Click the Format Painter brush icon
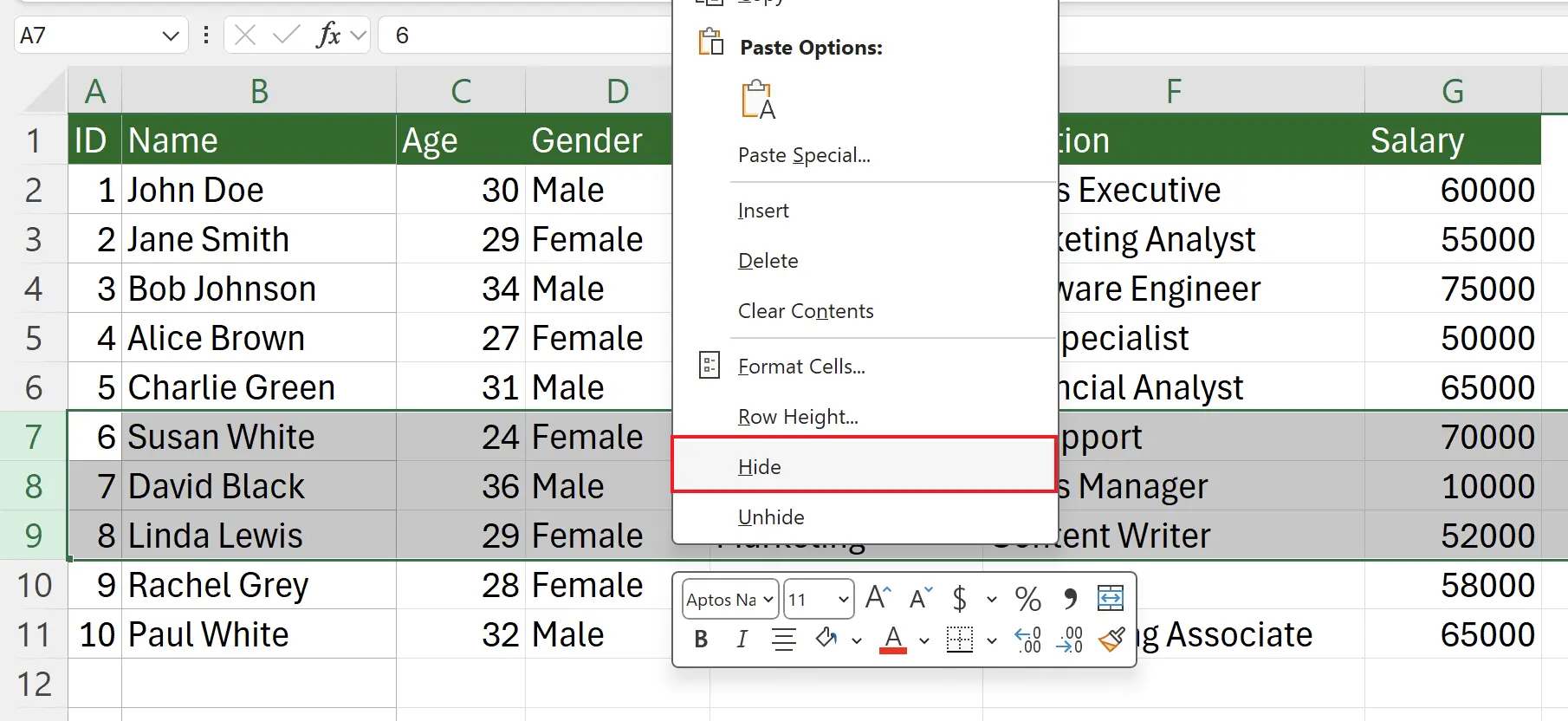Image resolution: width=1568 pixels, height=721 pixels. pyautogui.click(x=1111, y=640)
